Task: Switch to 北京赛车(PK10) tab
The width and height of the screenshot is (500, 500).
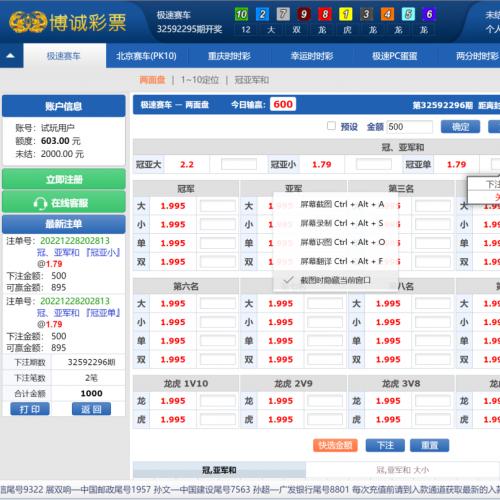Action: point(146,56)
